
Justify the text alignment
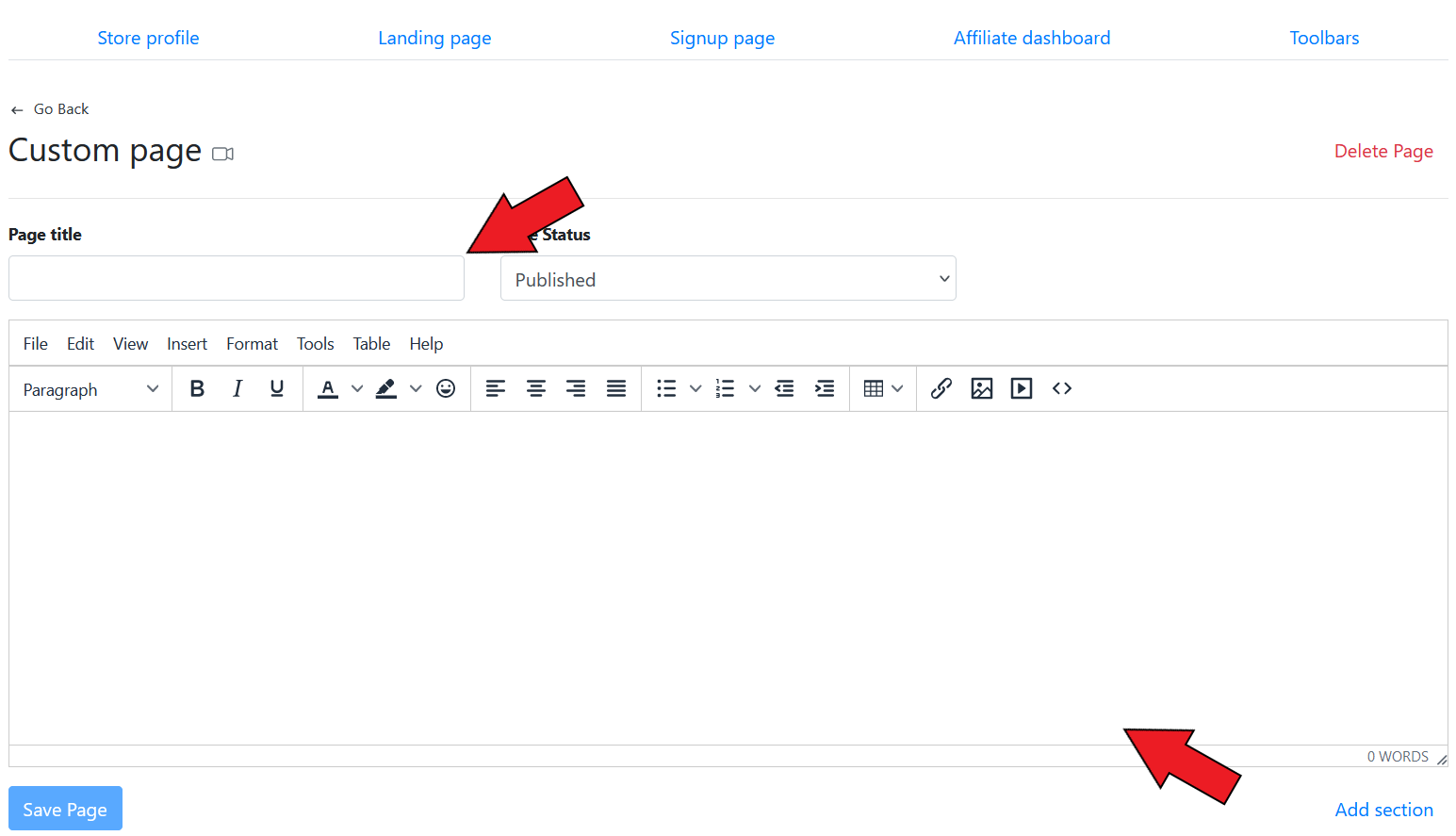pyautogui.click(x=616, y=388)
